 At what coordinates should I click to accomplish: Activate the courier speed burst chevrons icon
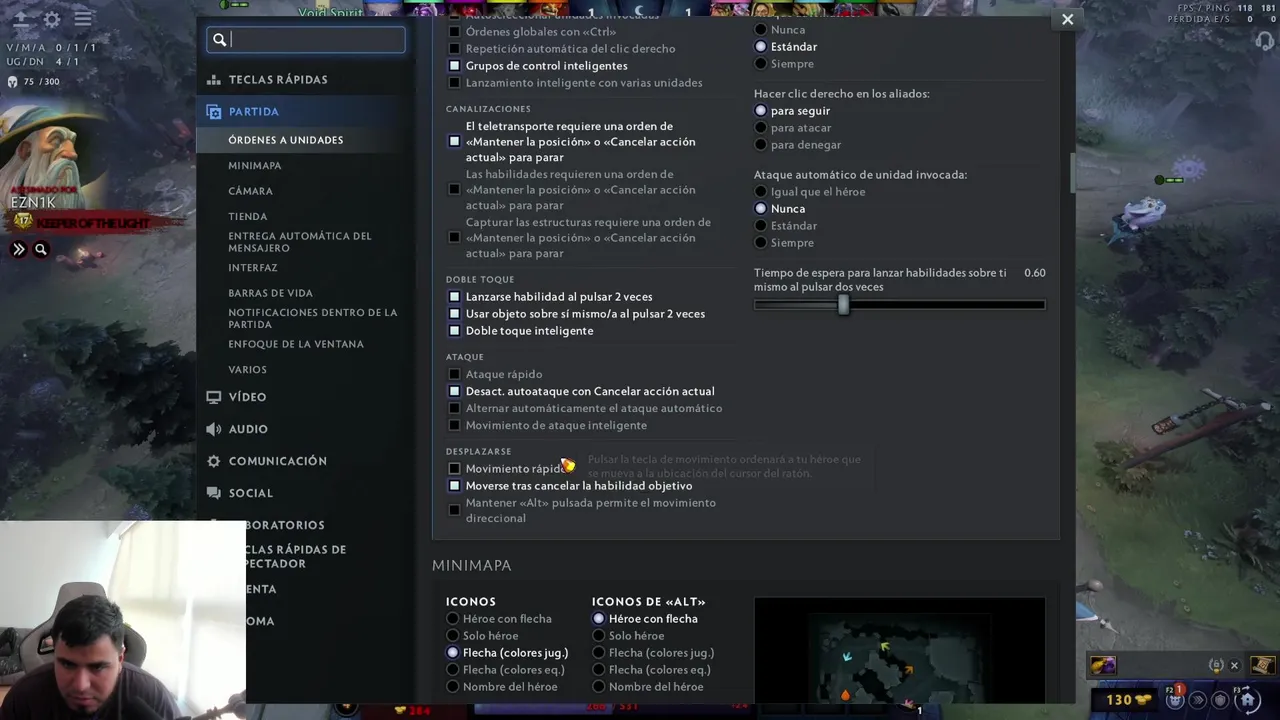1197,700
